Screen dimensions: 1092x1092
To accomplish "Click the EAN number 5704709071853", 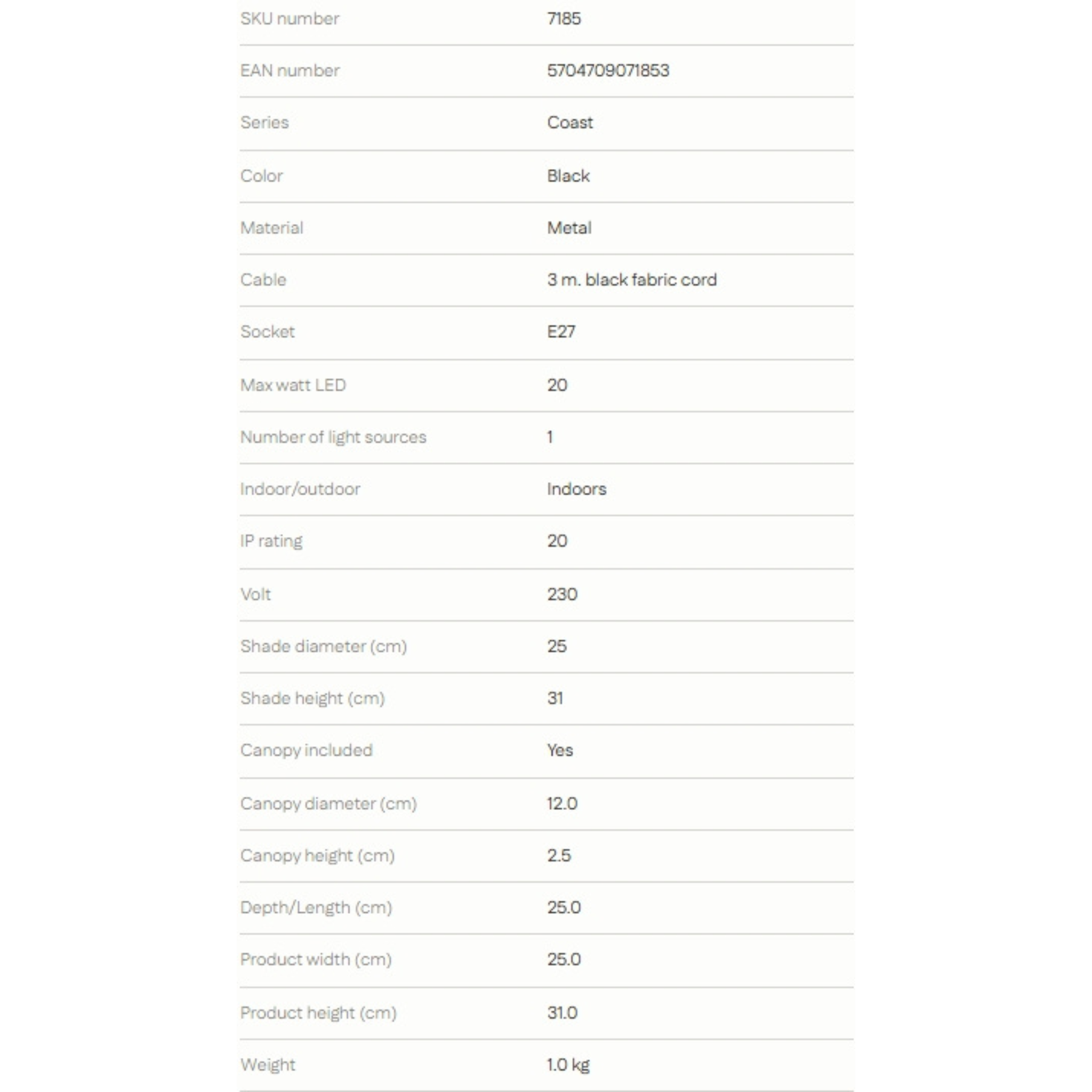I will click(608, 71).
